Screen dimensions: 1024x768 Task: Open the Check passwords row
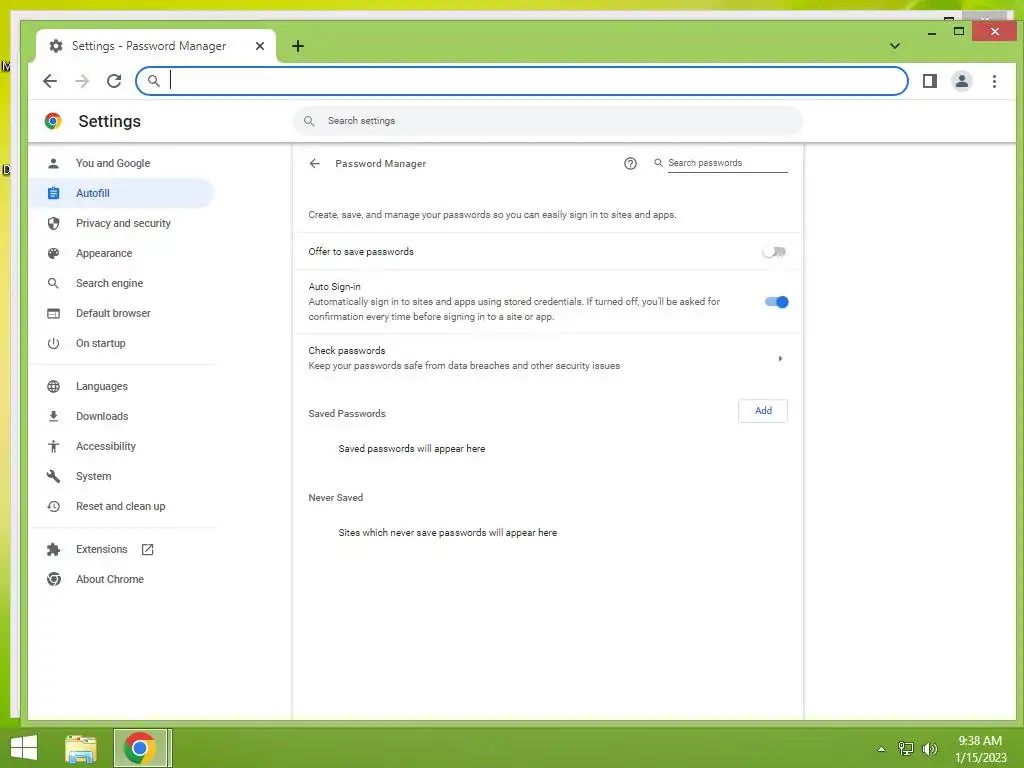pyautogui.click(x=547, y=358)
